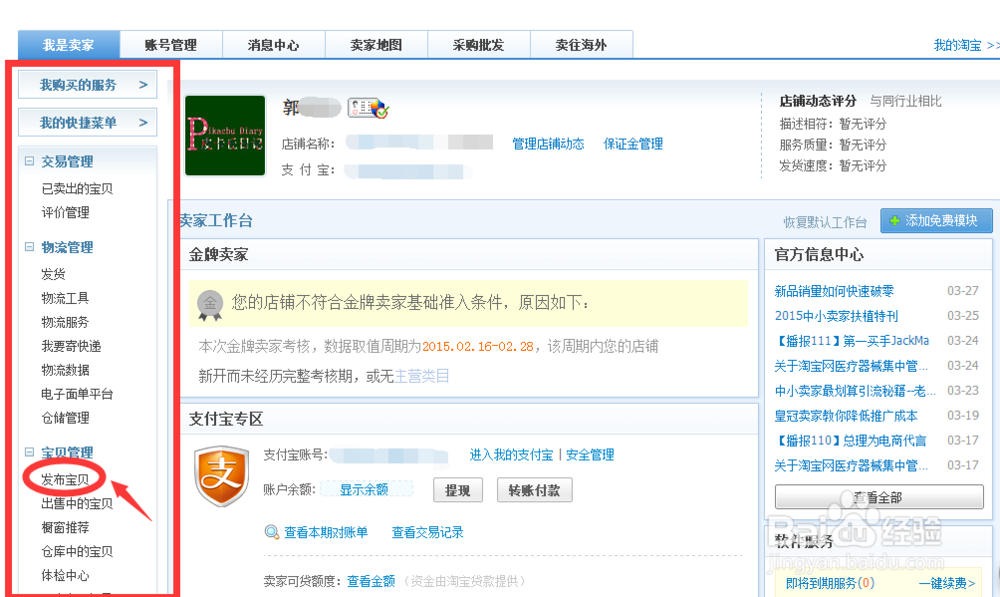Open 查看本期对账单 link
The width and height of the screenshot is (1000, 597).
[326, 532]
